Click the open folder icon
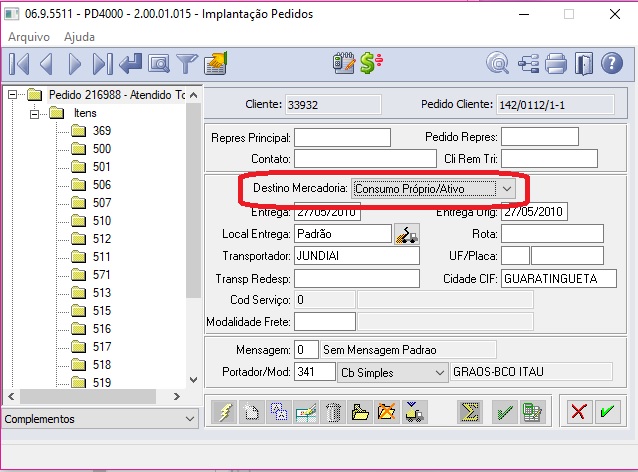 360,412
